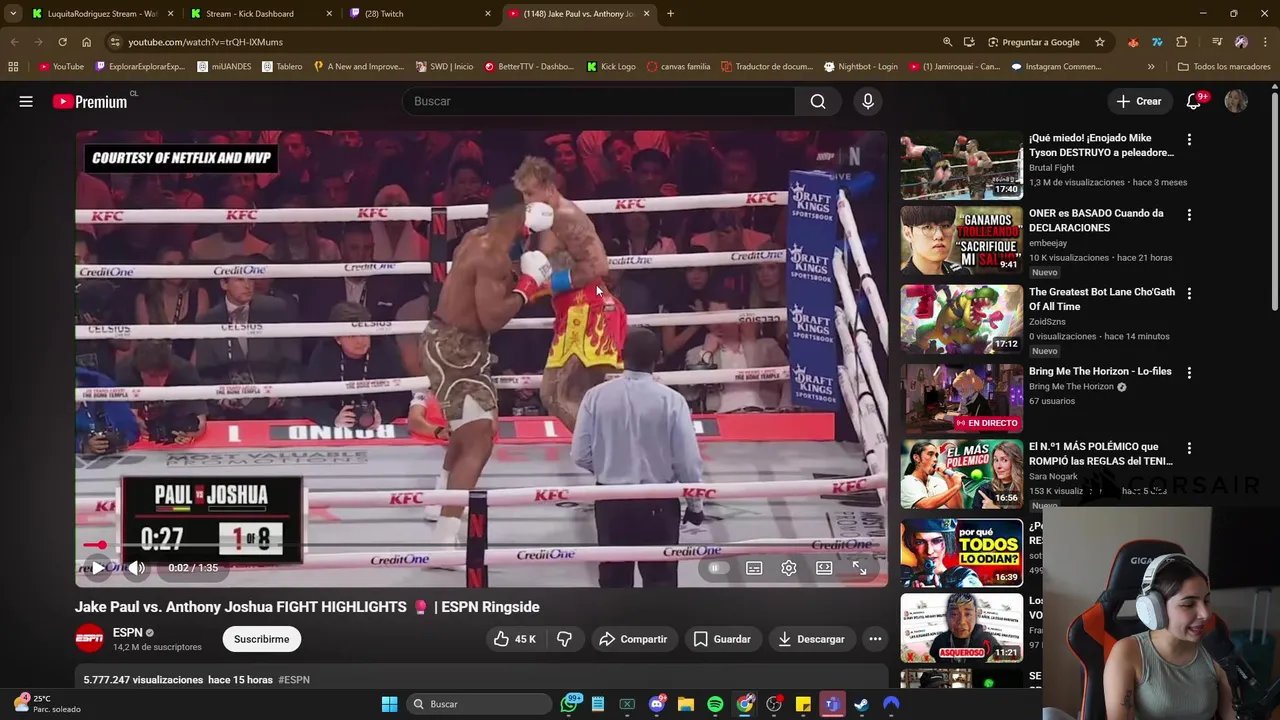This screenshot has height=720, width=1280.
Task: Like the video with 45 K likes
Action: click(x=514, y=639)
